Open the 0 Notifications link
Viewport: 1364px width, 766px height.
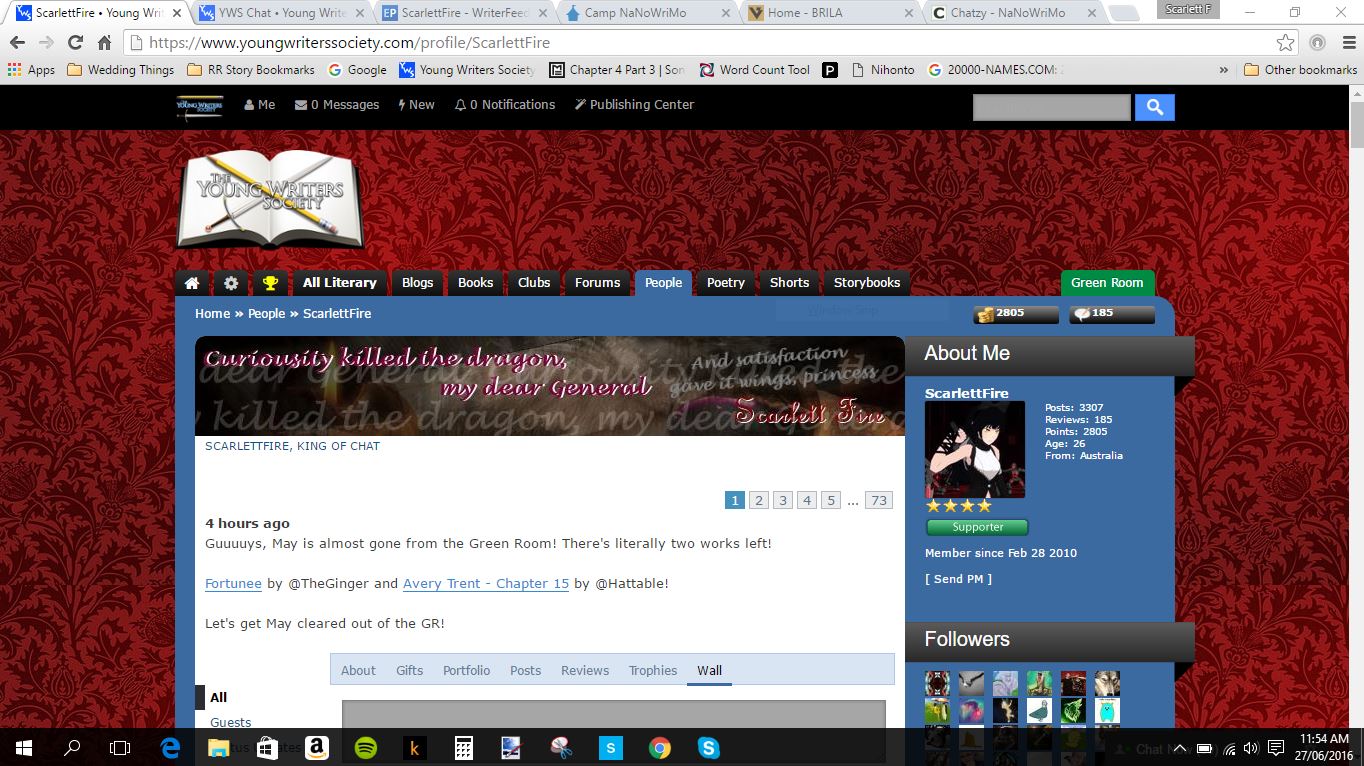505,105
